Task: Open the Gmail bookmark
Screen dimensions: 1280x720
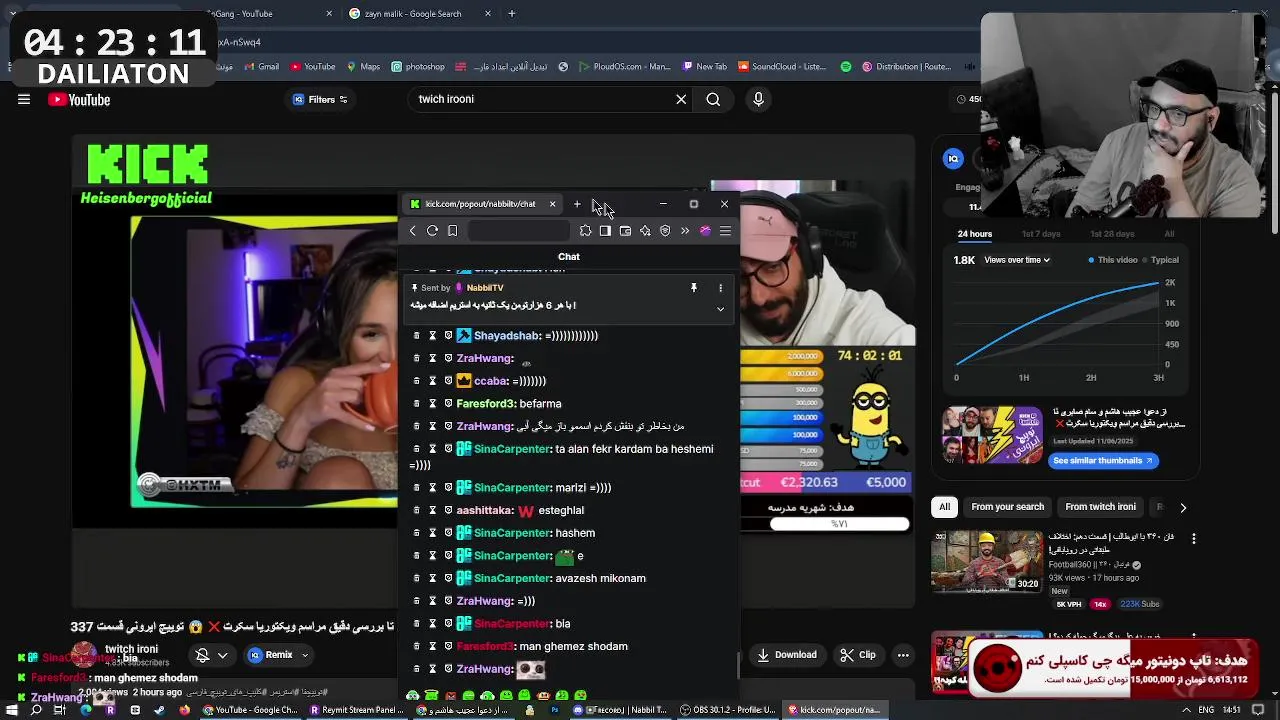Action: 260,67
